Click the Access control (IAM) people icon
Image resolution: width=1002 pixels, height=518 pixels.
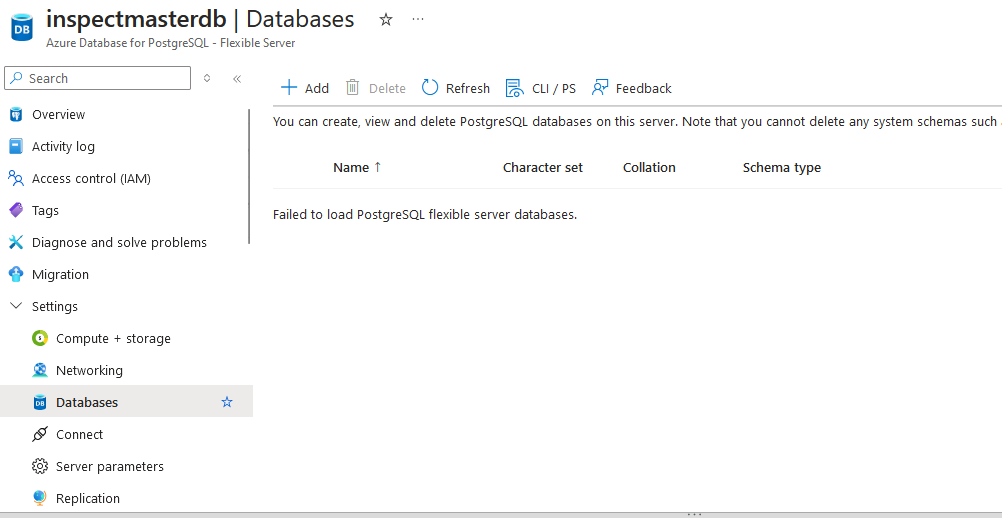[x=16, y=179]
